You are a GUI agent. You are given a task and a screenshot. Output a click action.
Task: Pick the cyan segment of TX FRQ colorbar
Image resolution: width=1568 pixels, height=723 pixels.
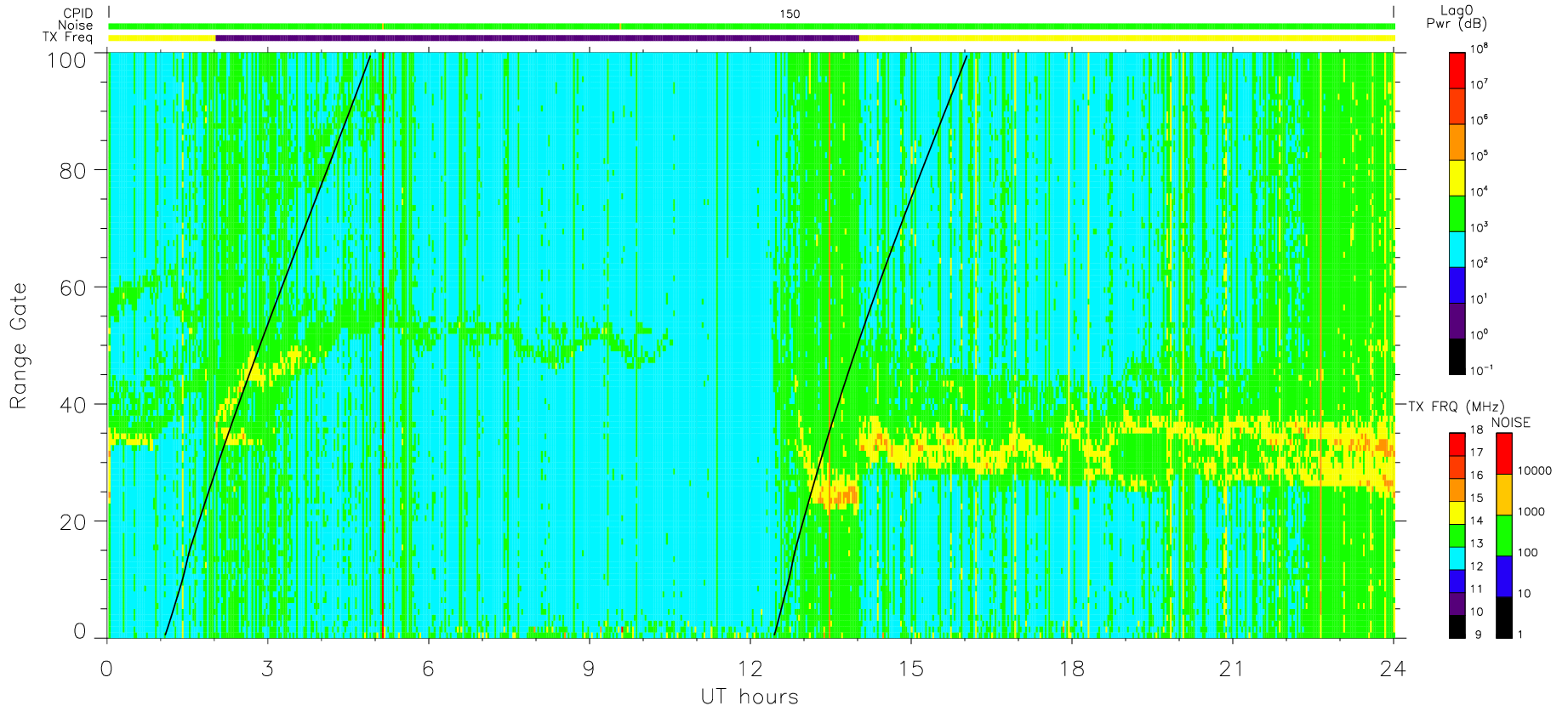pos(1457,558)
